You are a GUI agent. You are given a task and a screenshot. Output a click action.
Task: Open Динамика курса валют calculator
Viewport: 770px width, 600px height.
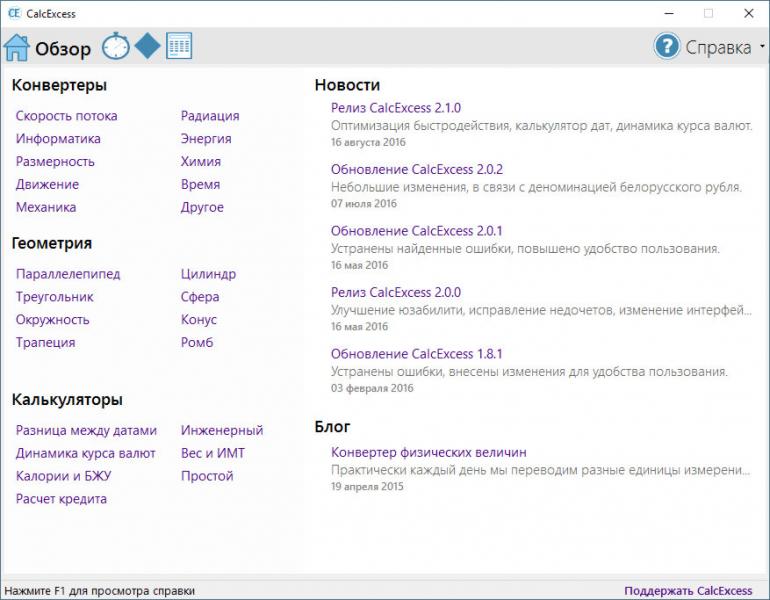coord(85,453)
